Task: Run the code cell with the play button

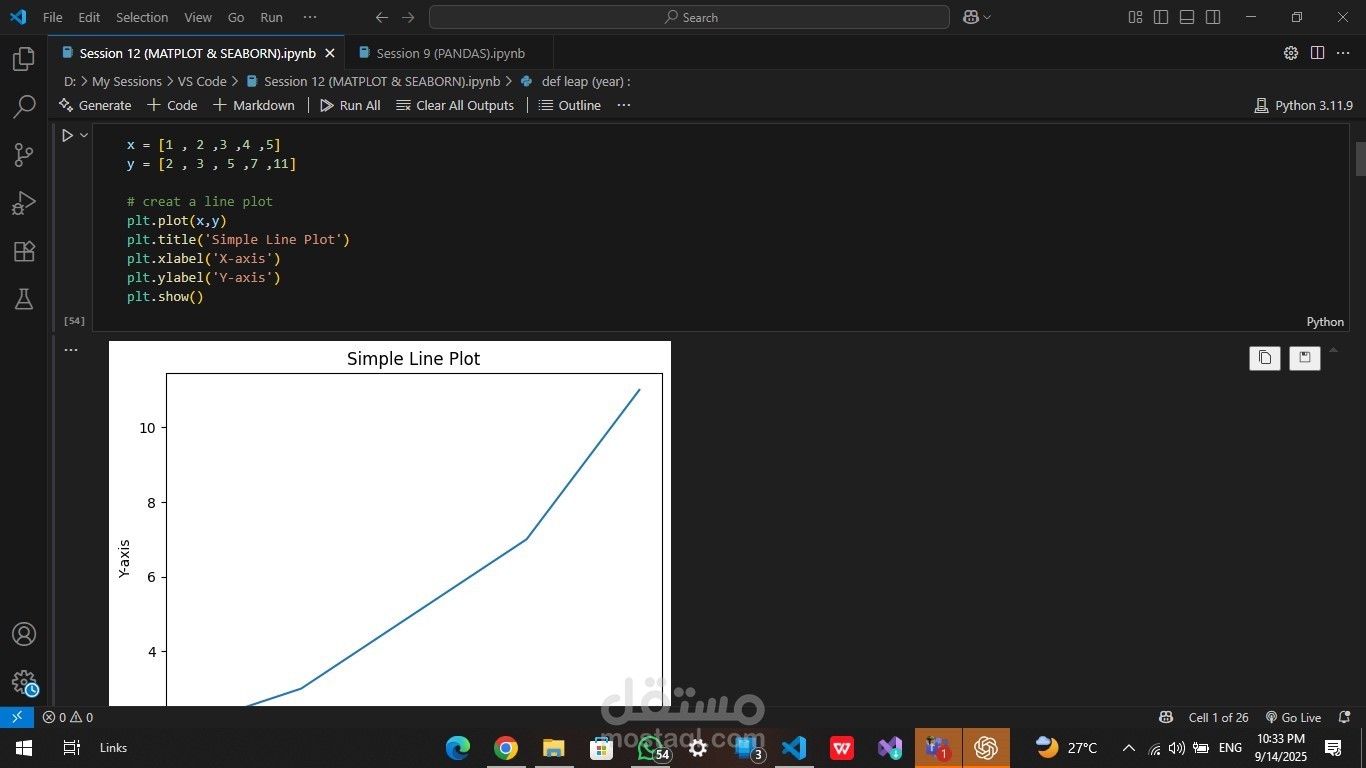Action: (68, 135)
